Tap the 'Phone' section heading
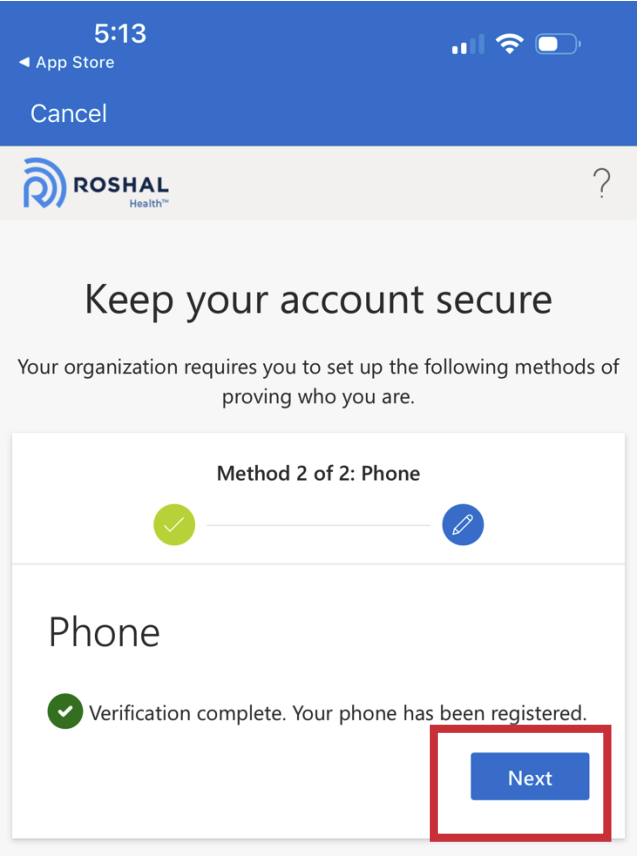The height and width of the screenshot is (856, 642). (x=103, y=632)
